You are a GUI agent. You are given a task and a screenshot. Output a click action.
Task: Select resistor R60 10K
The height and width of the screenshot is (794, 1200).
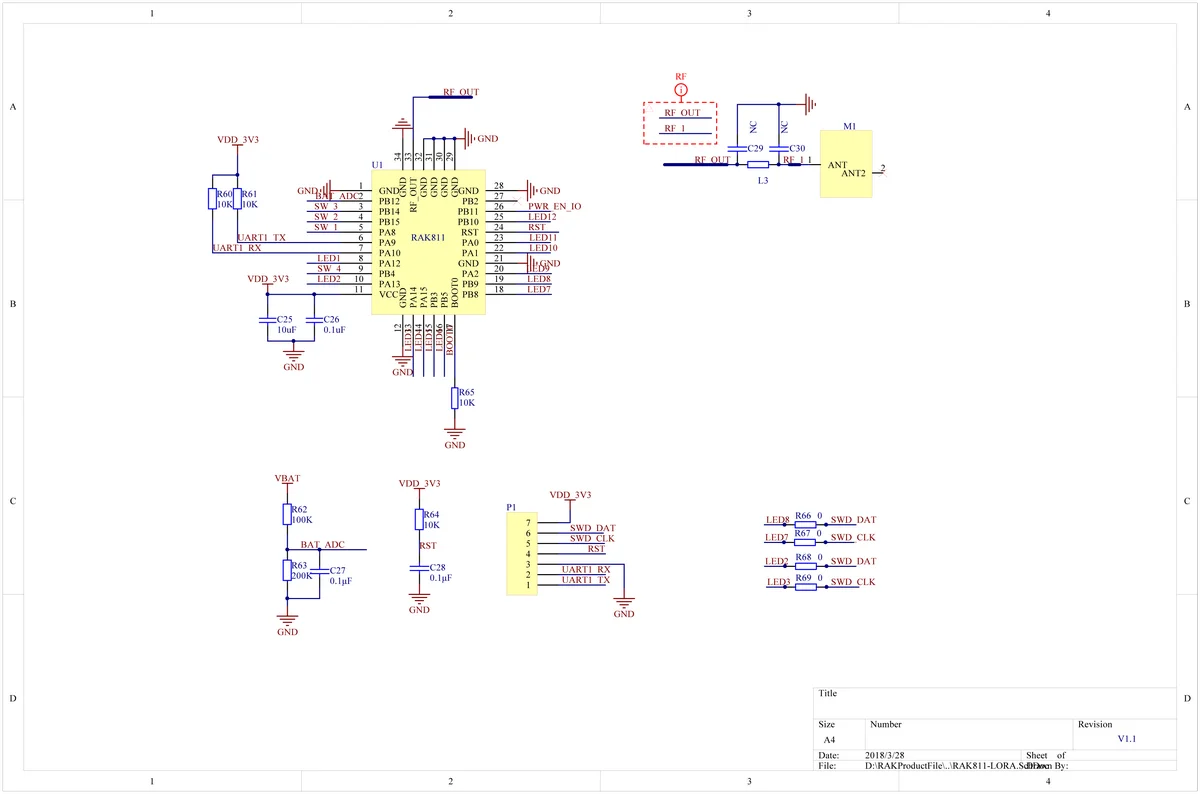(212, 198)
